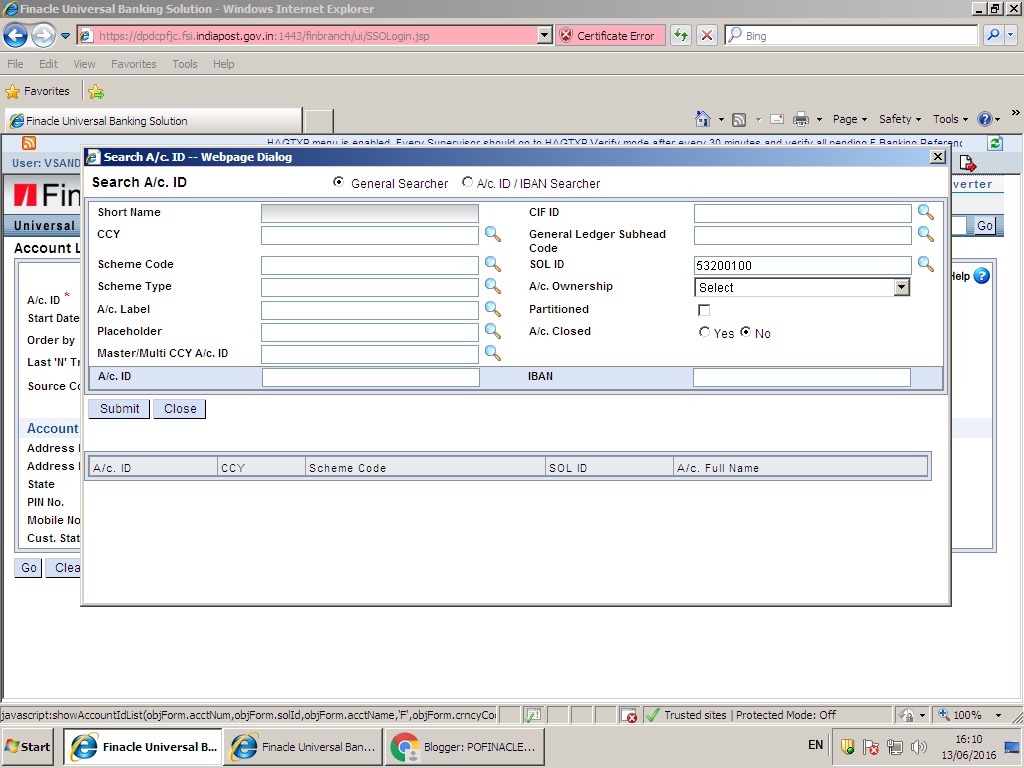Enable the Partitioned checkbox
The width and height of the screenshot is (1024, 768).
(704, 310)
